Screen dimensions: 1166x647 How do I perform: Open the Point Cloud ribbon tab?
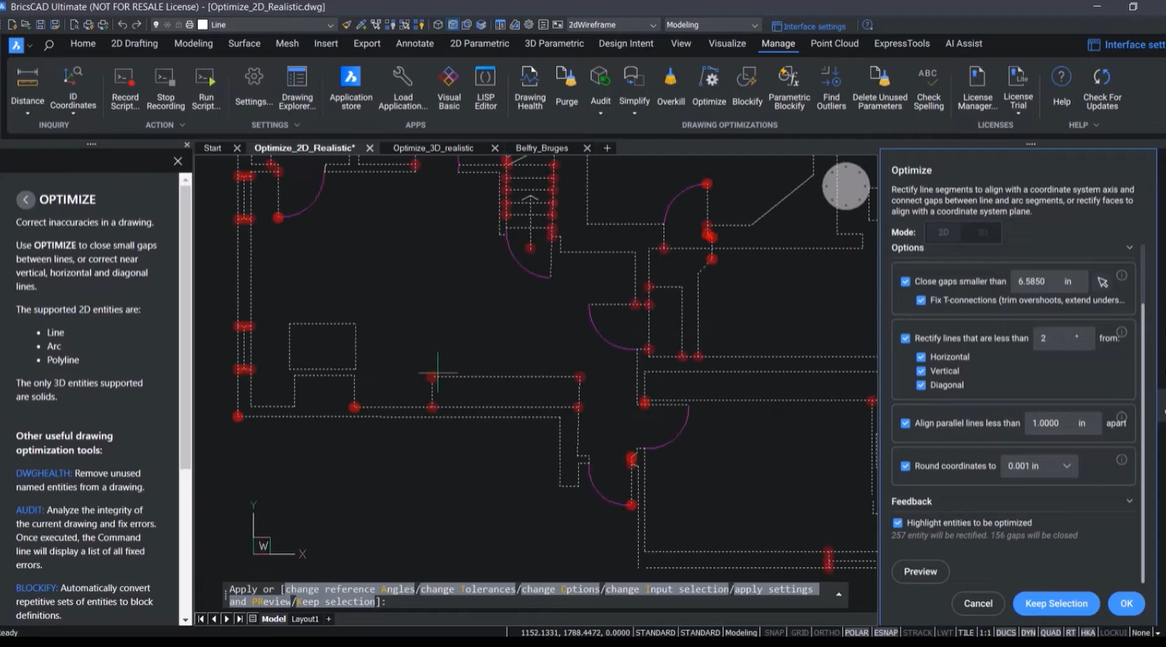[834, 44]
